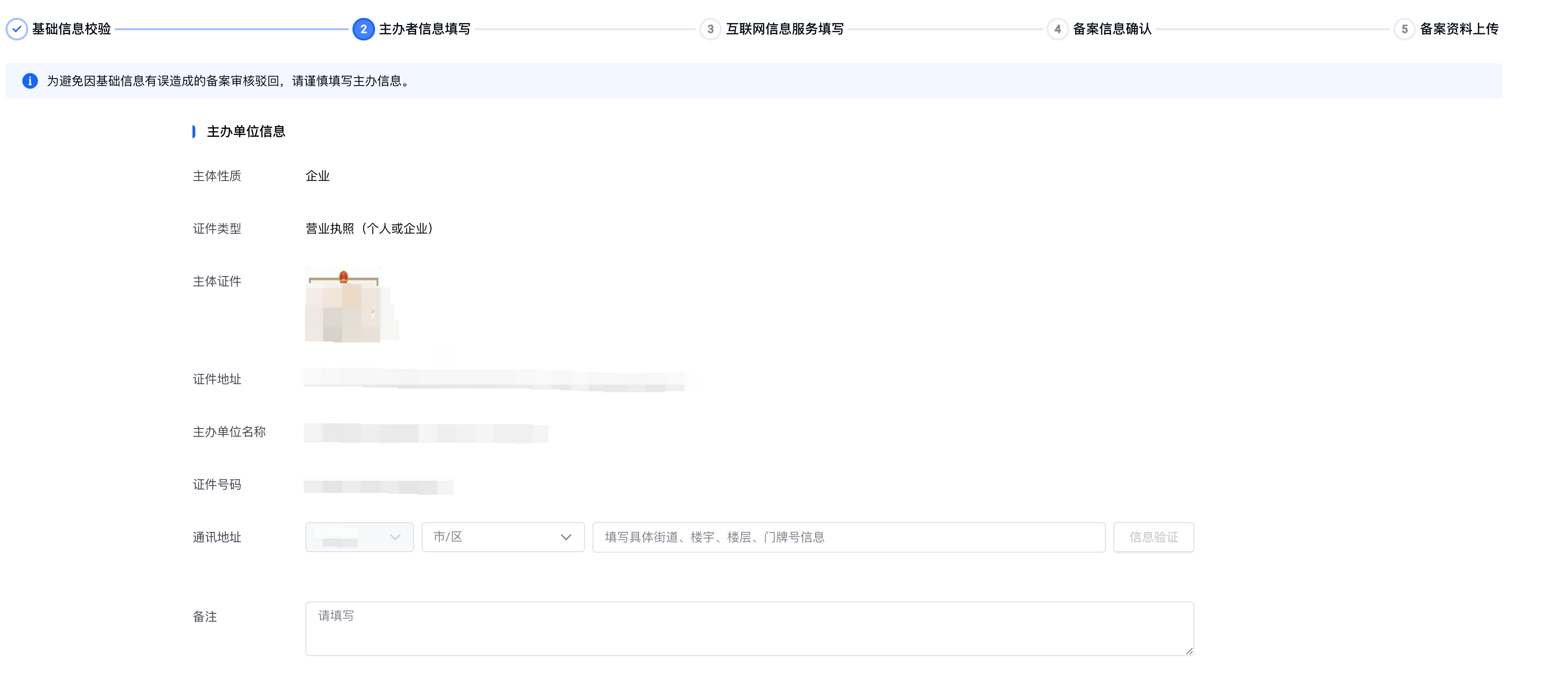Click the 备案资料上传 step label
This screenshot has height=682, width=1568.
[x=1459, y=29]
